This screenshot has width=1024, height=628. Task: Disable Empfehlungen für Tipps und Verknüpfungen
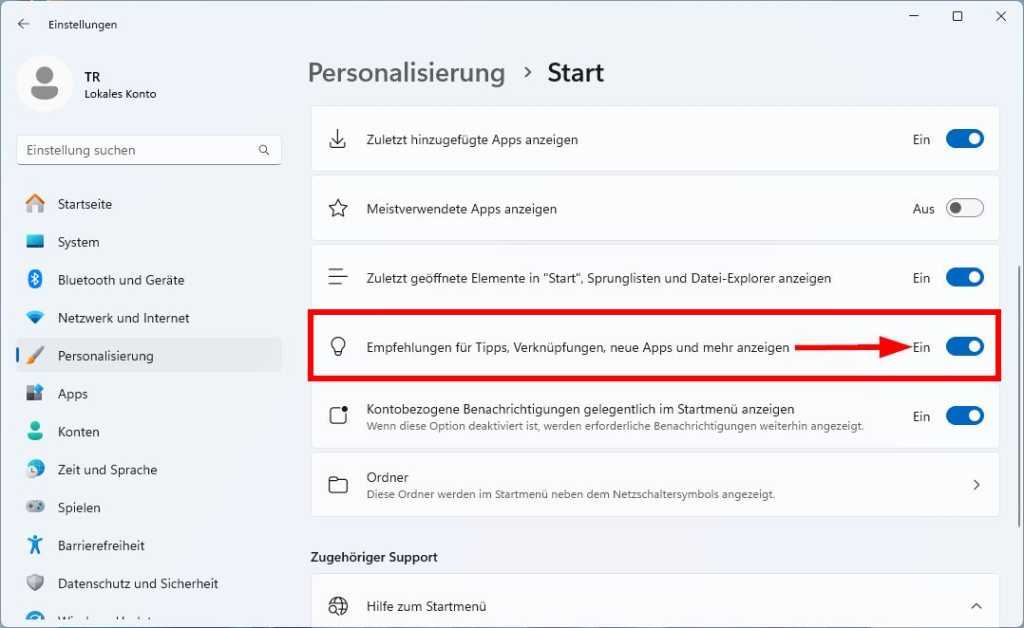(x=964, y=347)
